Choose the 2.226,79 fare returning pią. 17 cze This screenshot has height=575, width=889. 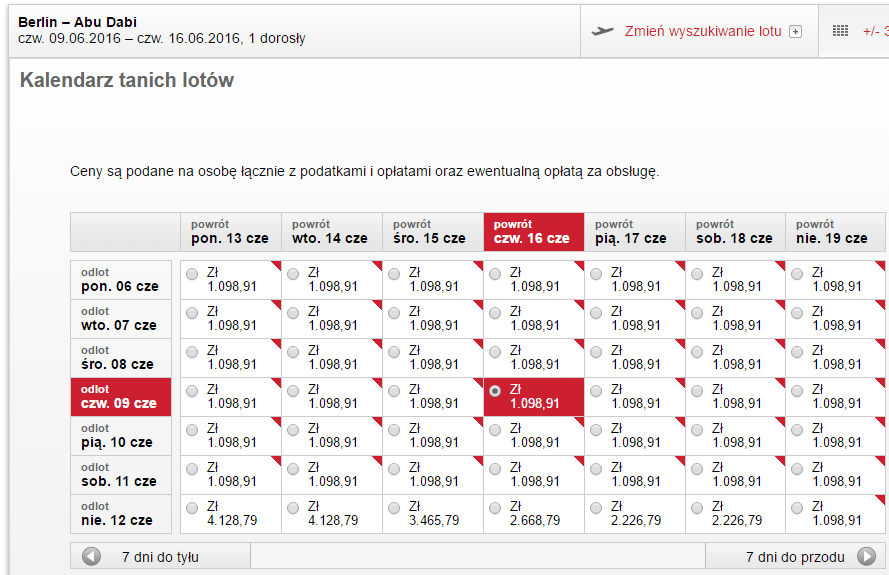coord(596,508)
